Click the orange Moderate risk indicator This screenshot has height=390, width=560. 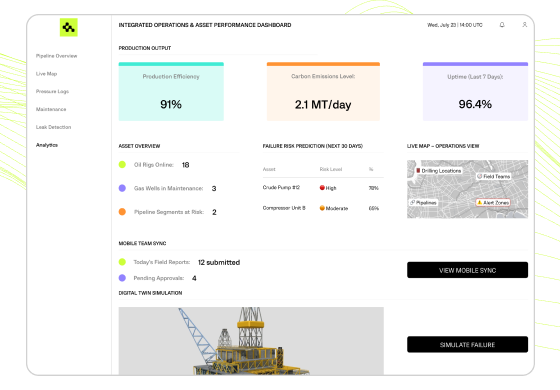322,208
